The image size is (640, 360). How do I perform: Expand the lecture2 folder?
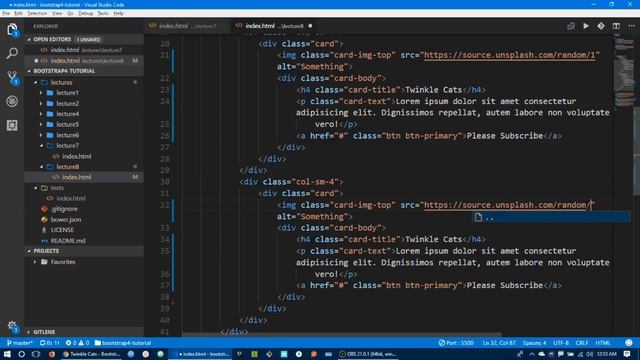(x=41, y=103)
